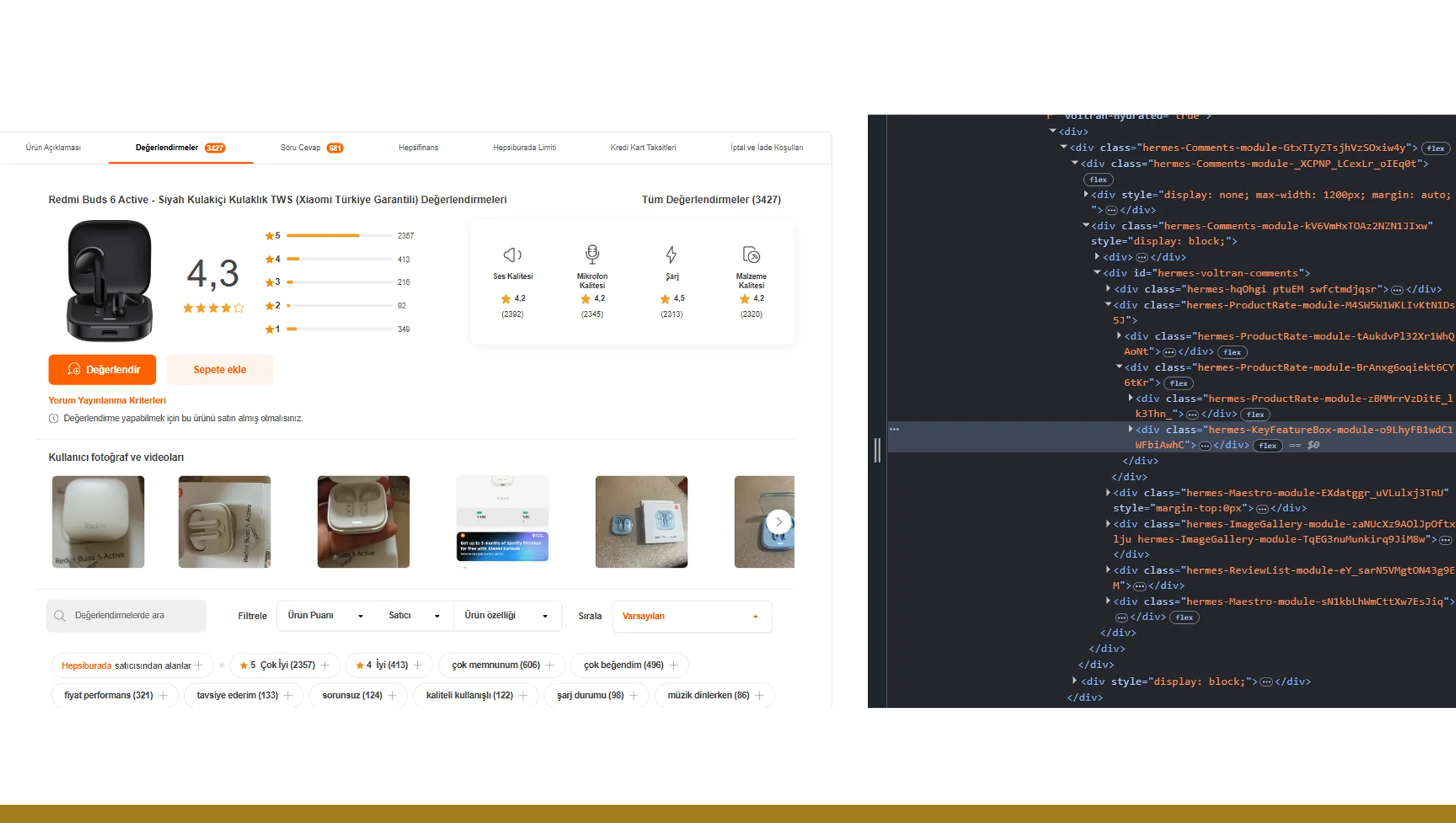The width and height of the screenshot is (1456, 823).
Task: Click the Malzeme Kalitesi icon
Action: 751,255
